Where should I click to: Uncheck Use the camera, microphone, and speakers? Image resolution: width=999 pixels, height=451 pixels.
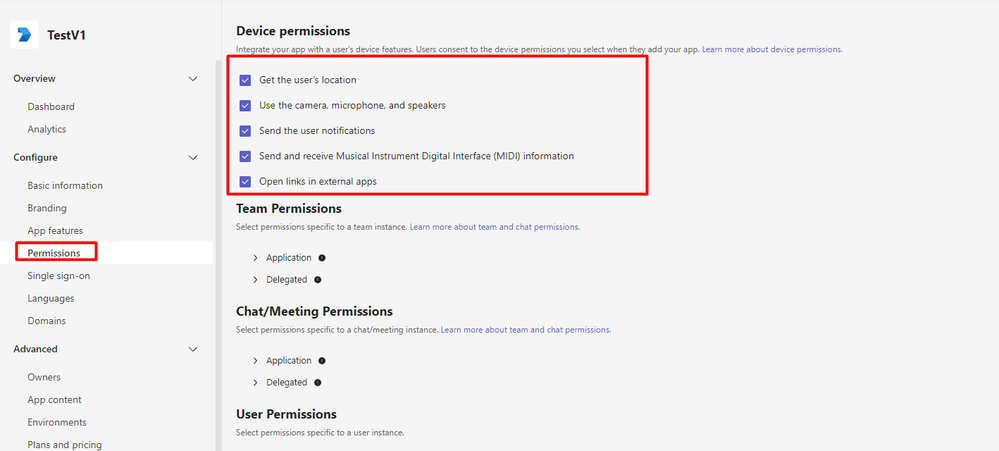(245, 106)
